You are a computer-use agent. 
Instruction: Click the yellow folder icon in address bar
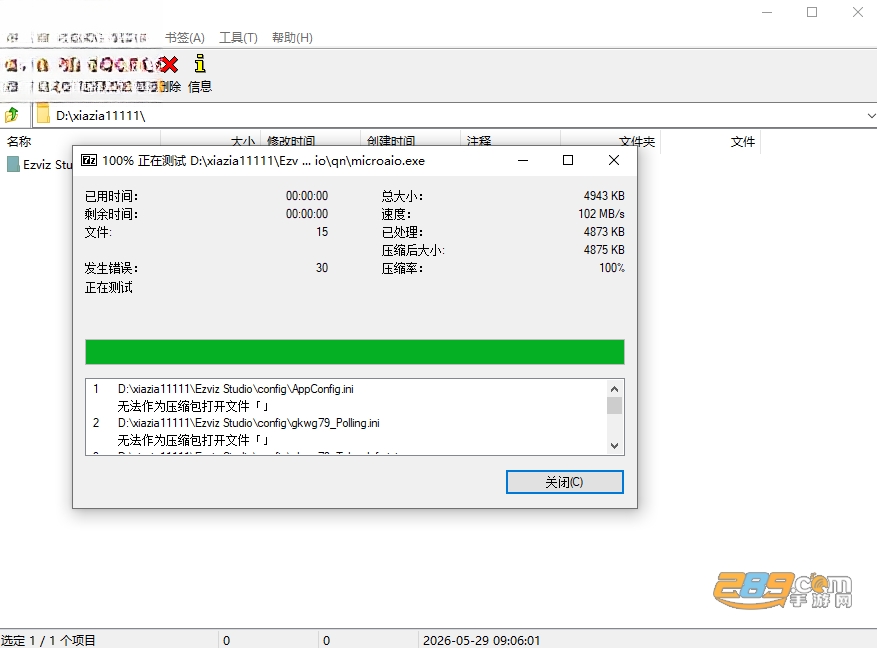pos(43,115)
